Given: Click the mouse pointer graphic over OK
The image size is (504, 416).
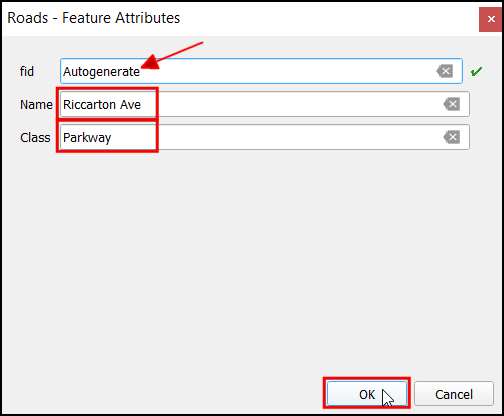Looking at the screenshot, I should pos(388,398).
